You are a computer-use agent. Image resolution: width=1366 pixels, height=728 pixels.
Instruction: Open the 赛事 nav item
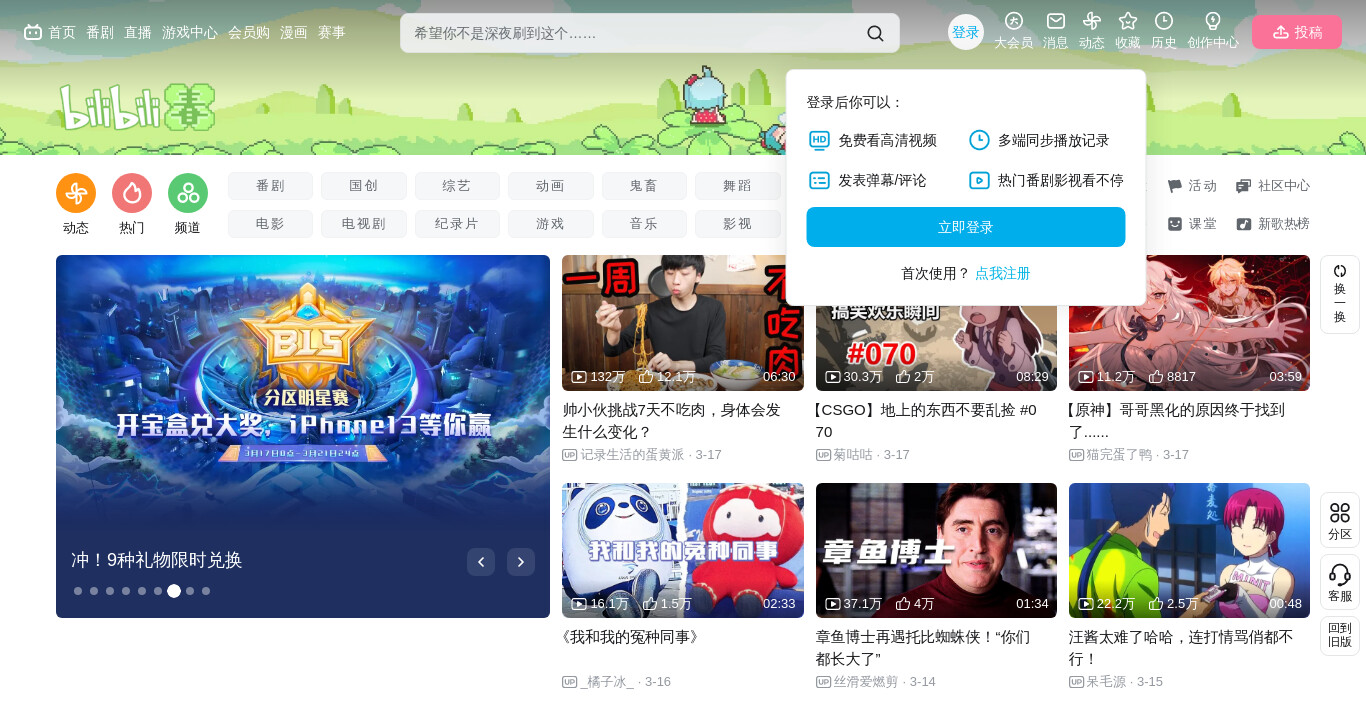click(x=332, y=32)
